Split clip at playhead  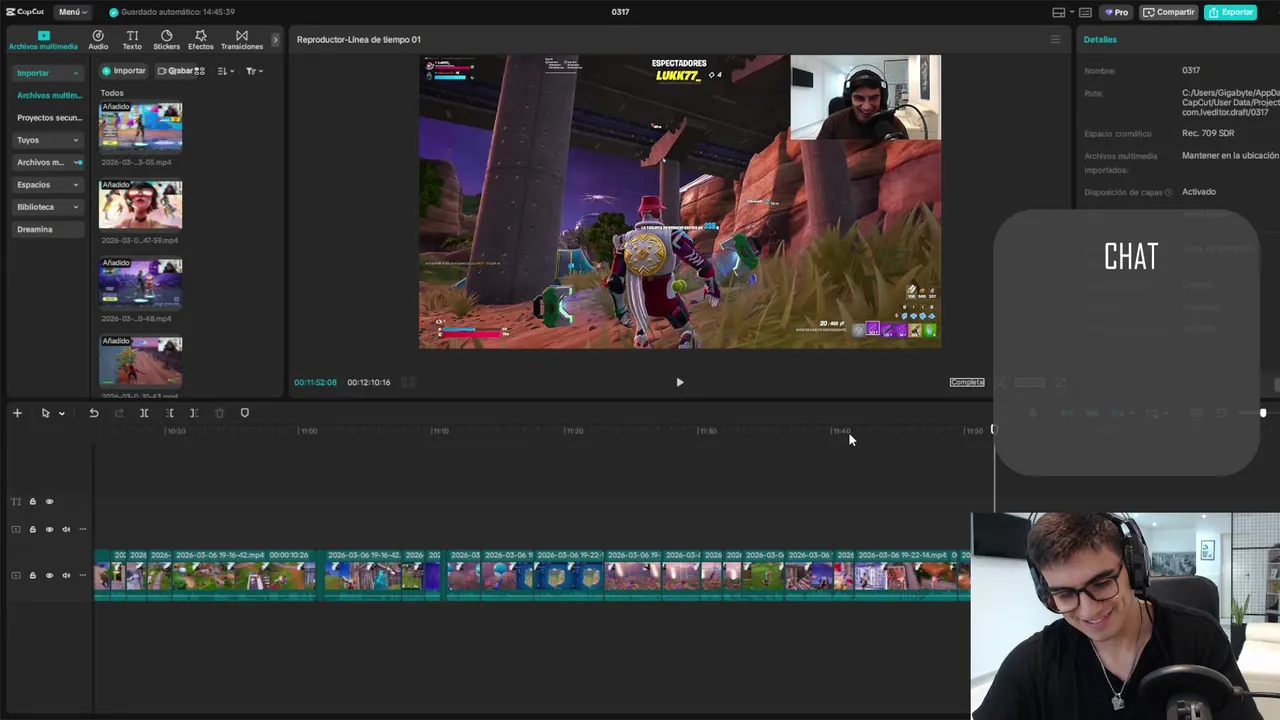[x=144, y=413]
